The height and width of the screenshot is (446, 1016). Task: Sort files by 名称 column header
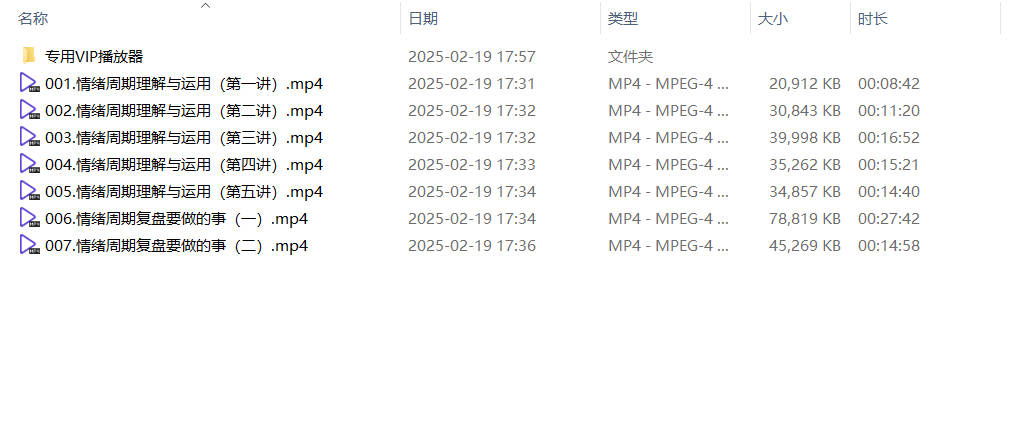pyautogui.click(x=32, y=19)
